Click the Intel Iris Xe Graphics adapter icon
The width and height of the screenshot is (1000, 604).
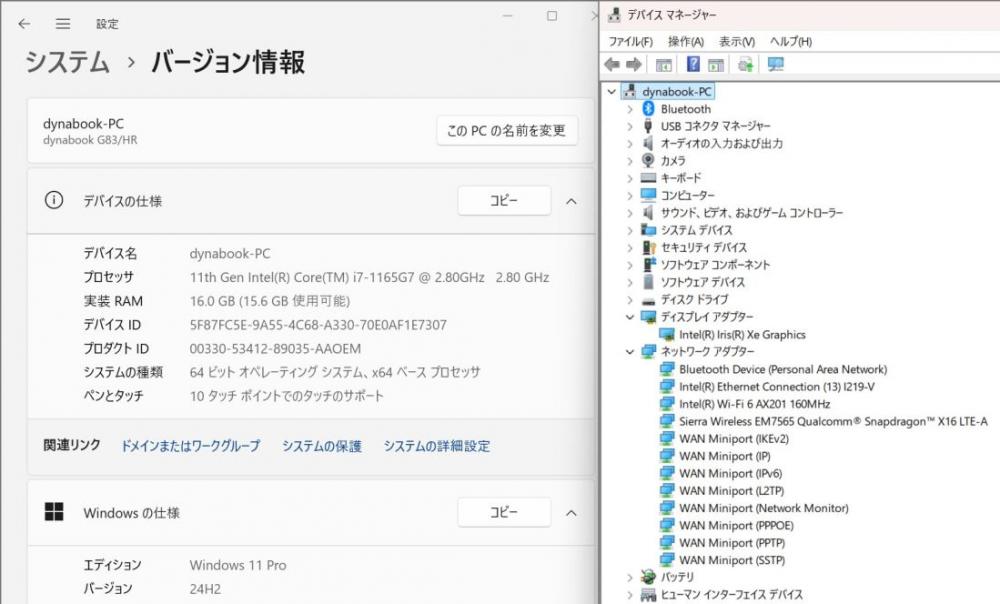click(667, 335)
